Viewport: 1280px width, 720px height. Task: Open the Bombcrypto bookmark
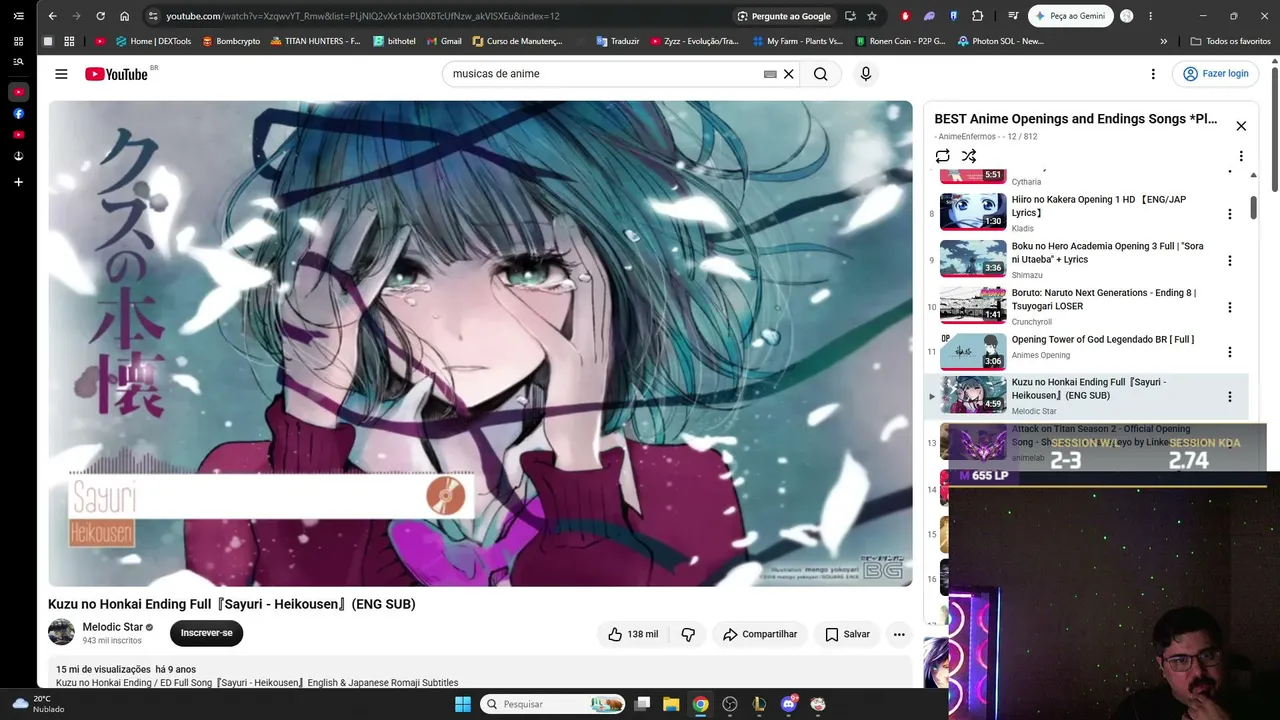pyautogui.click(x=231, y=41)
